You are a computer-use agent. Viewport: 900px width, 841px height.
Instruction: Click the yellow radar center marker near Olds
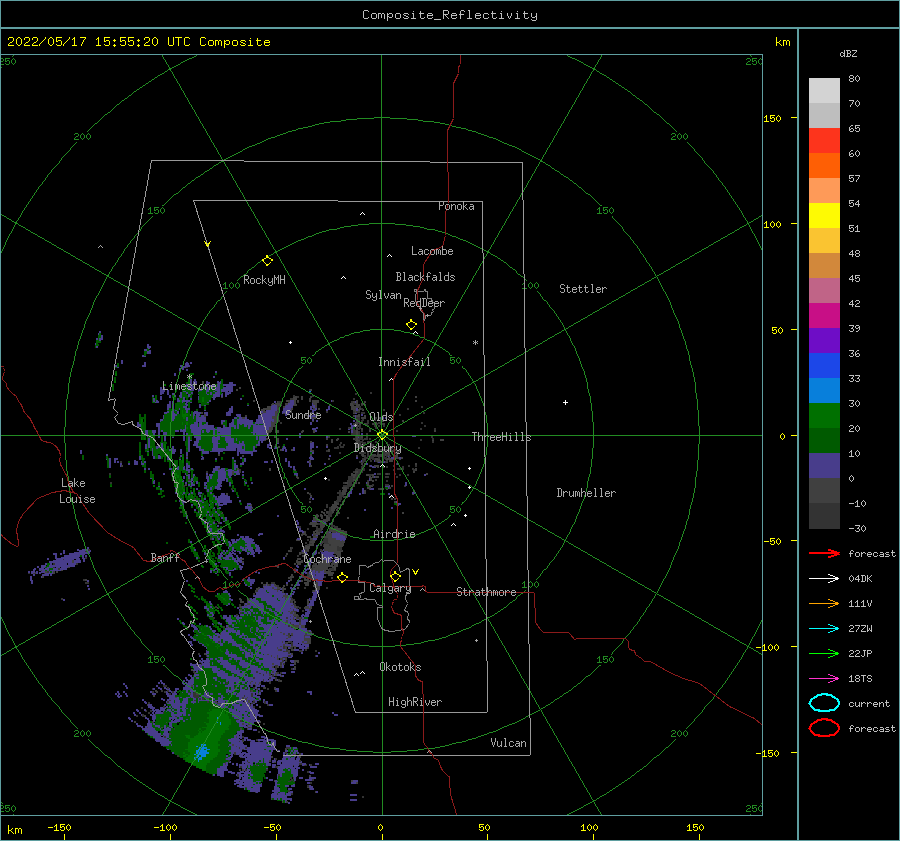(x=382, y=435)
